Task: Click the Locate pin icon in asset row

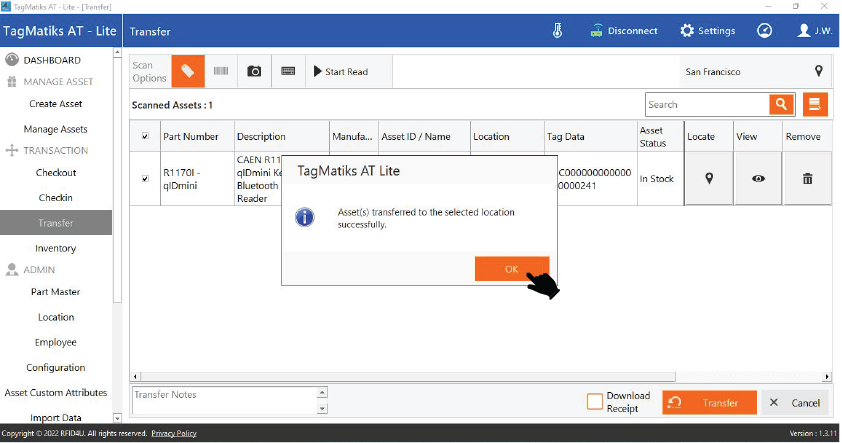Action: pos(709,179)
